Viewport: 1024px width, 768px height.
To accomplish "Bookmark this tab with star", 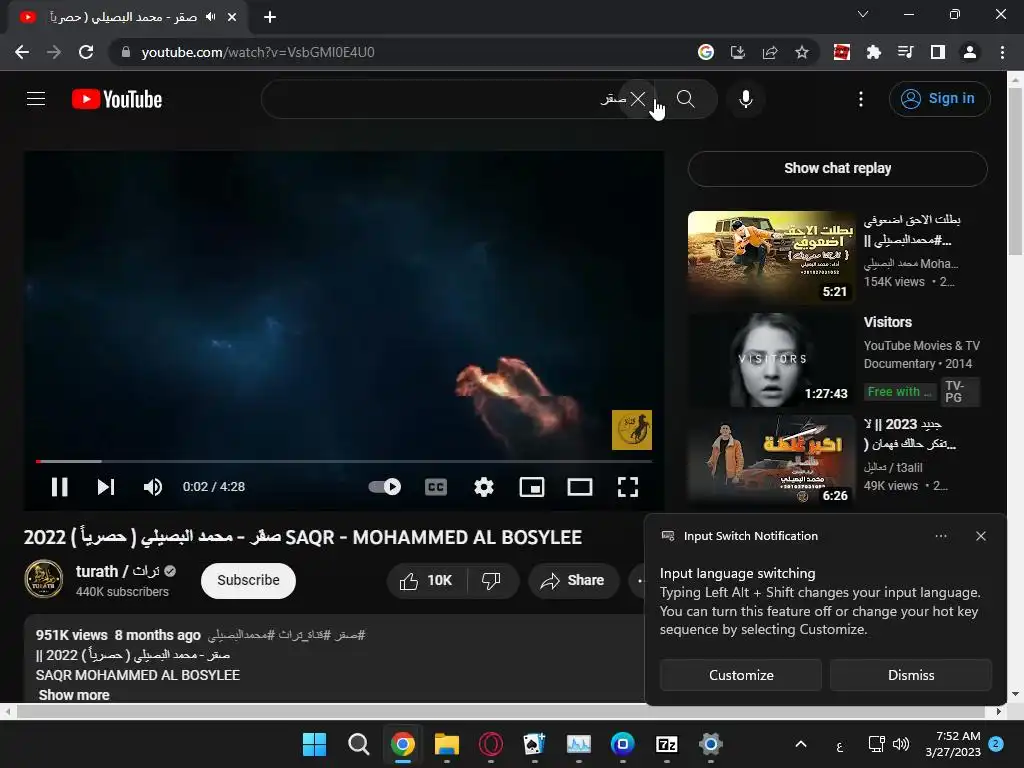I will pyautogui.click(x=802, y=52).
